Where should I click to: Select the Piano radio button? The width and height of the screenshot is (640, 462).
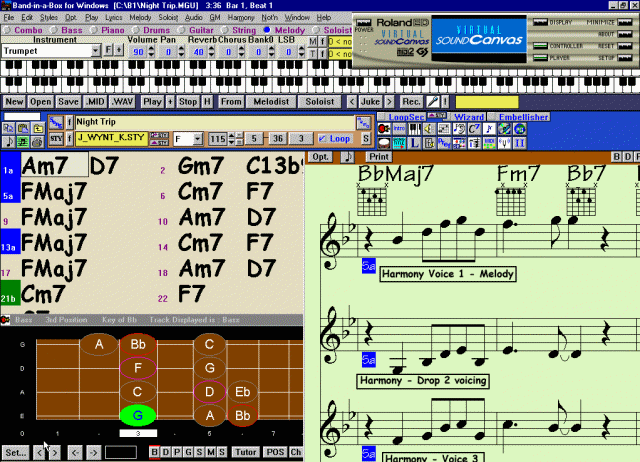click(x=94, y=30)
